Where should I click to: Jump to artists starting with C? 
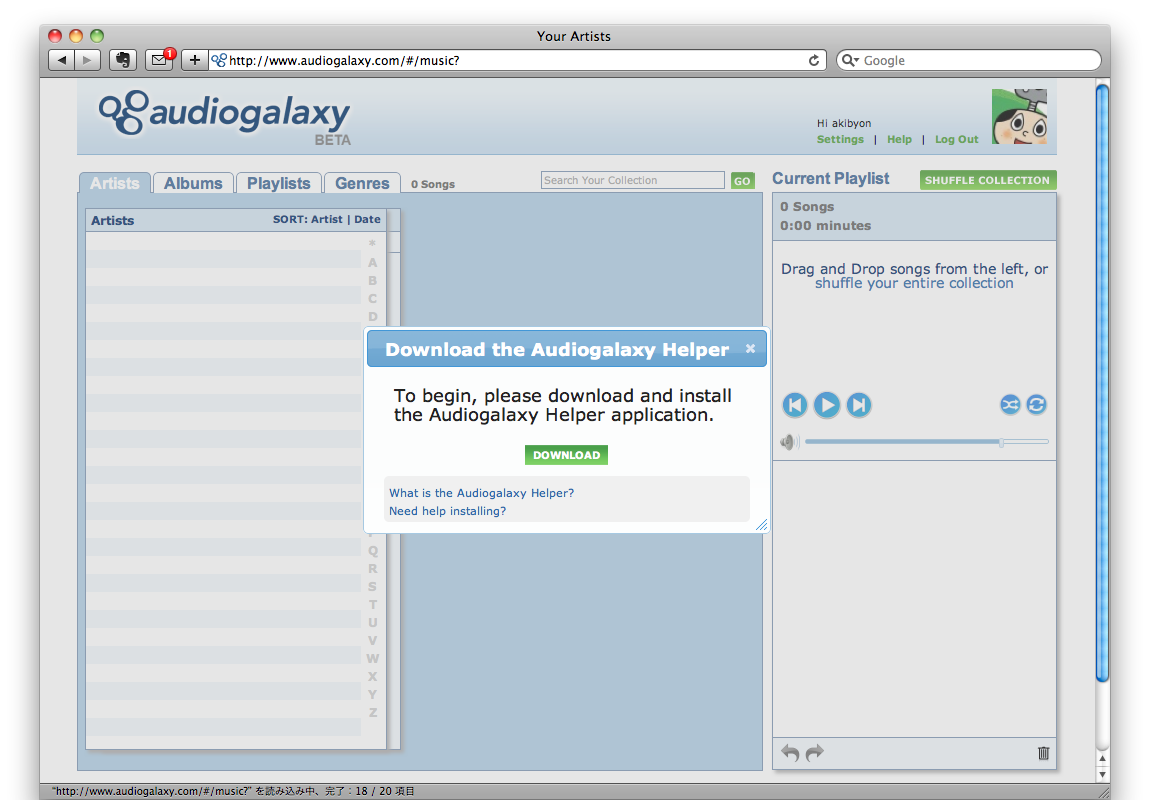373,298
